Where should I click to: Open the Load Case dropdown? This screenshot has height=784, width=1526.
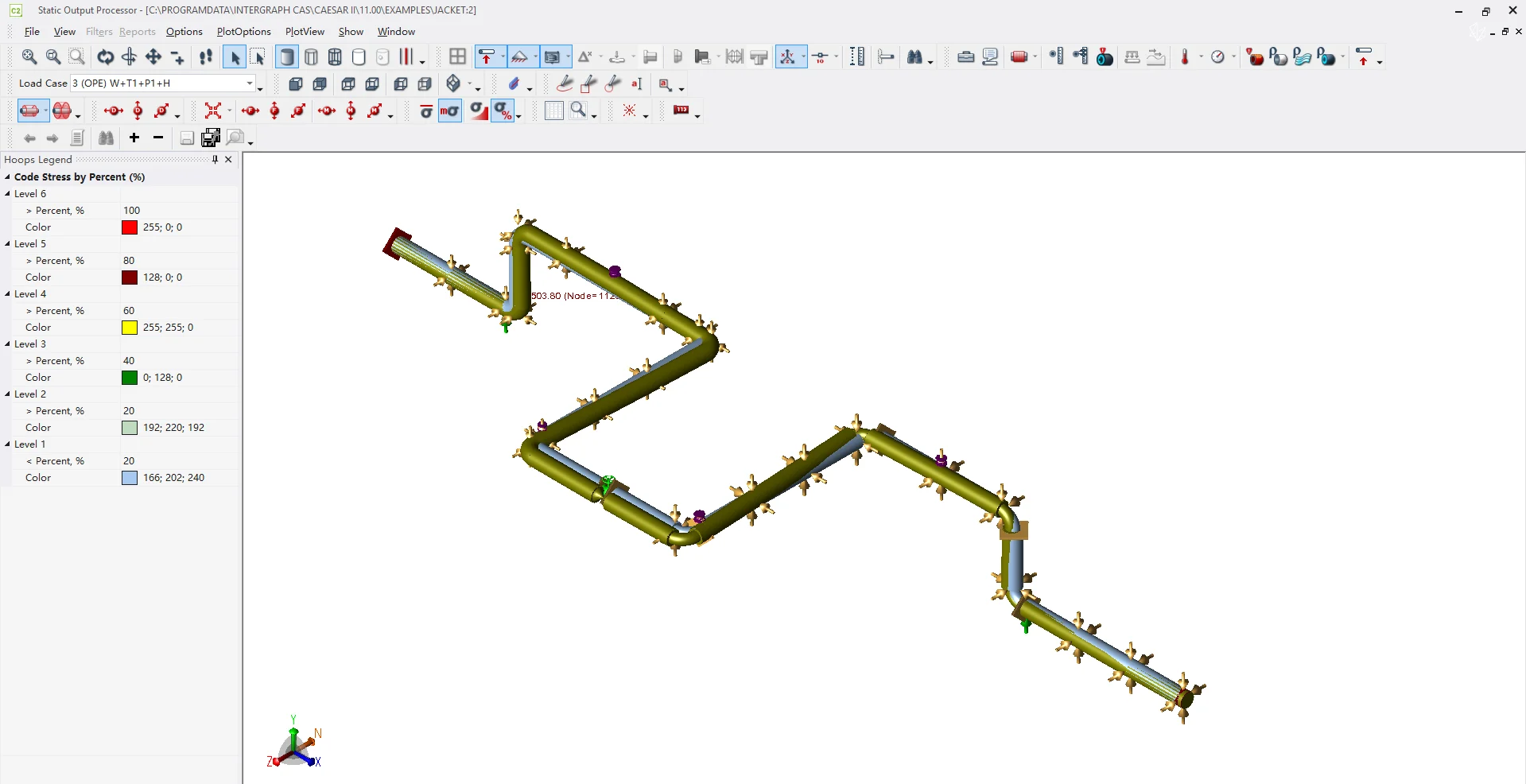pos(249,83)
